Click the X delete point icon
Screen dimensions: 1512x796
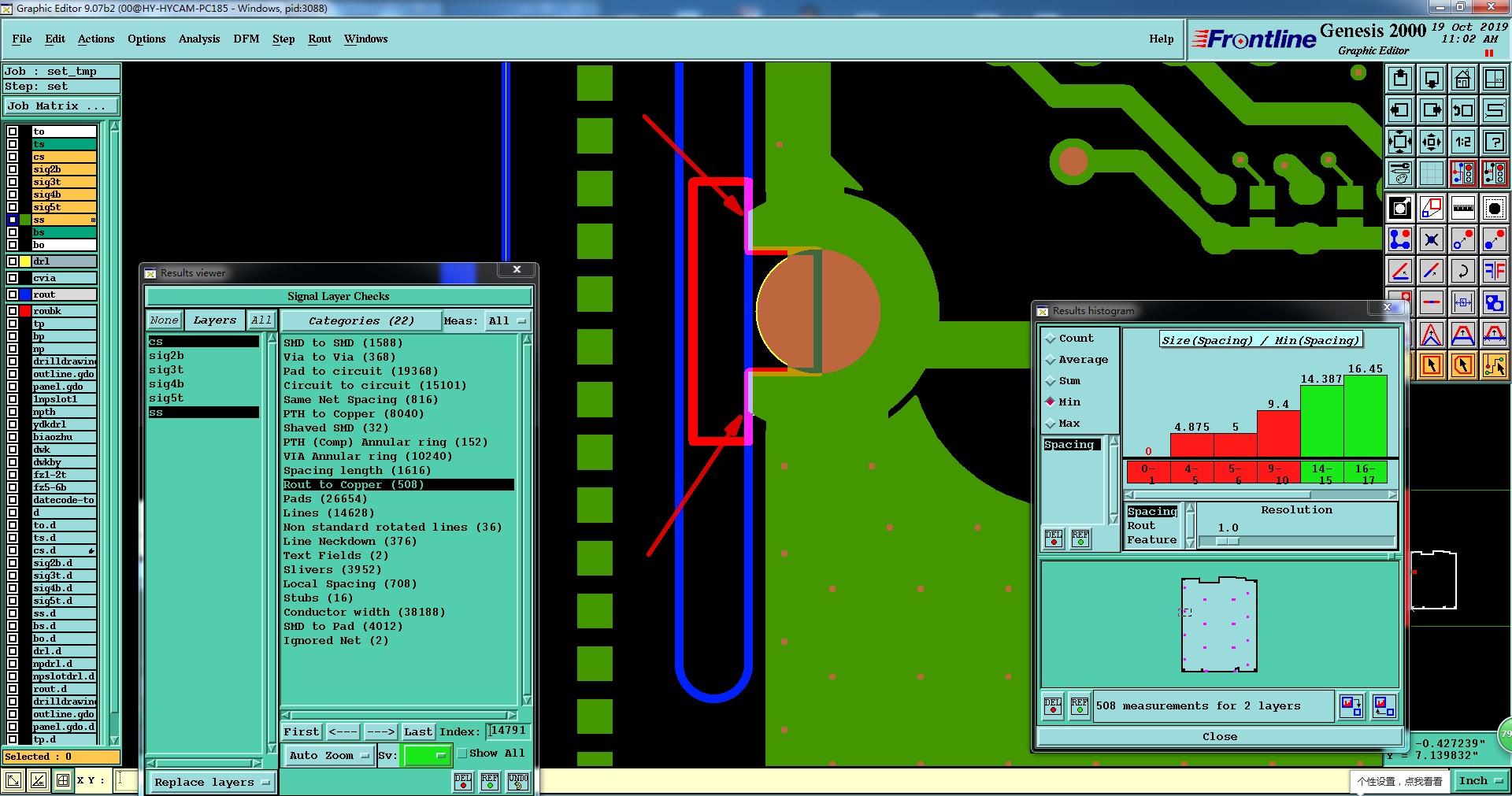coord(1432,239)
